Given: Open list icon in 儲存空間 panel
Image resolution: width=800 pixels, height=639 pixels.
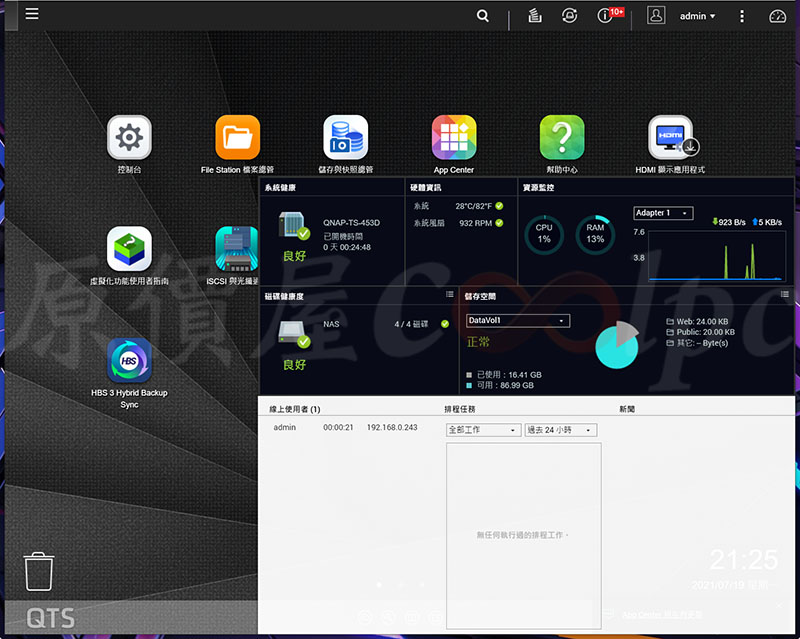Looking at the screenshot, I should [785, 294].
